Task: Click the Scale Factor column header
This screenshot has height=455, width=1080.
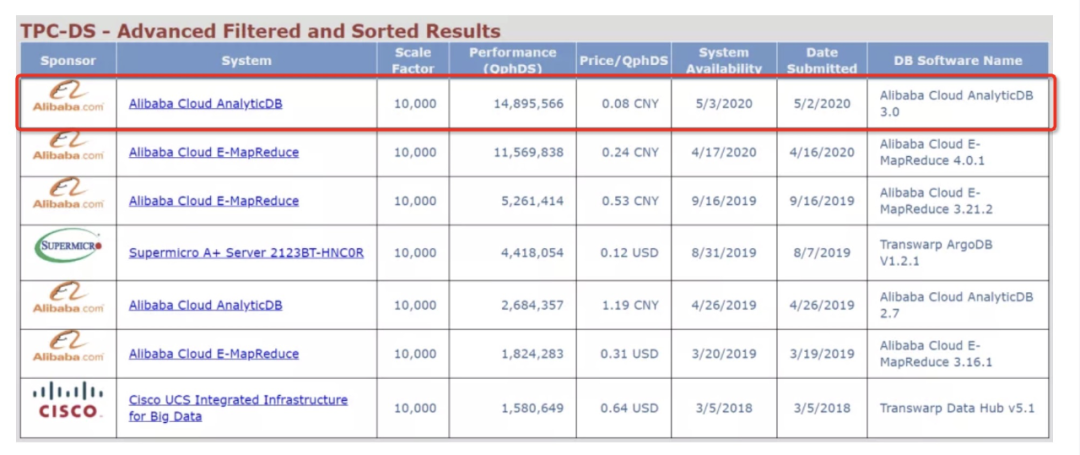Action: point(413,60)
